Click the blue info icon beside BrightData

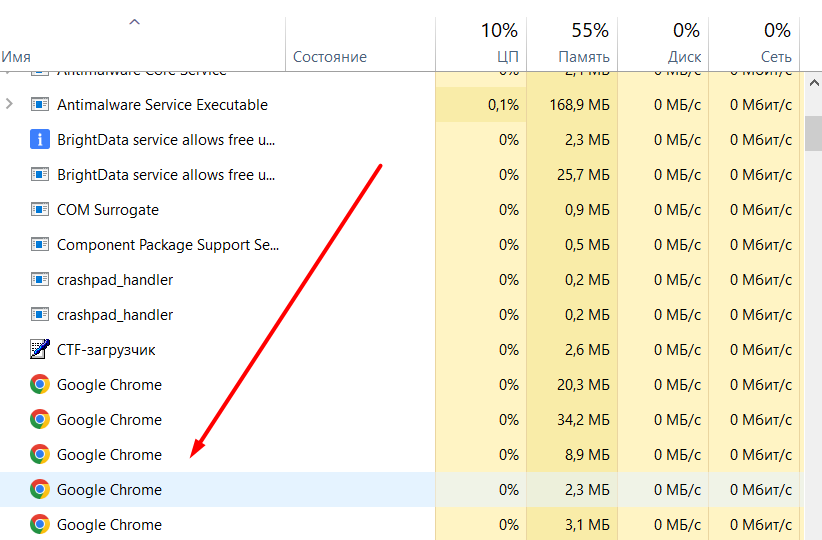pyautogui.click(x=40, y=140)
